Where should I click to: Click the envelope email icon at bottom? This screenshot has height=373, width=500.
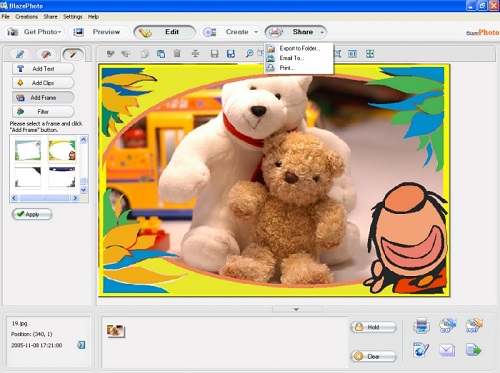click(x=447, y=350)
